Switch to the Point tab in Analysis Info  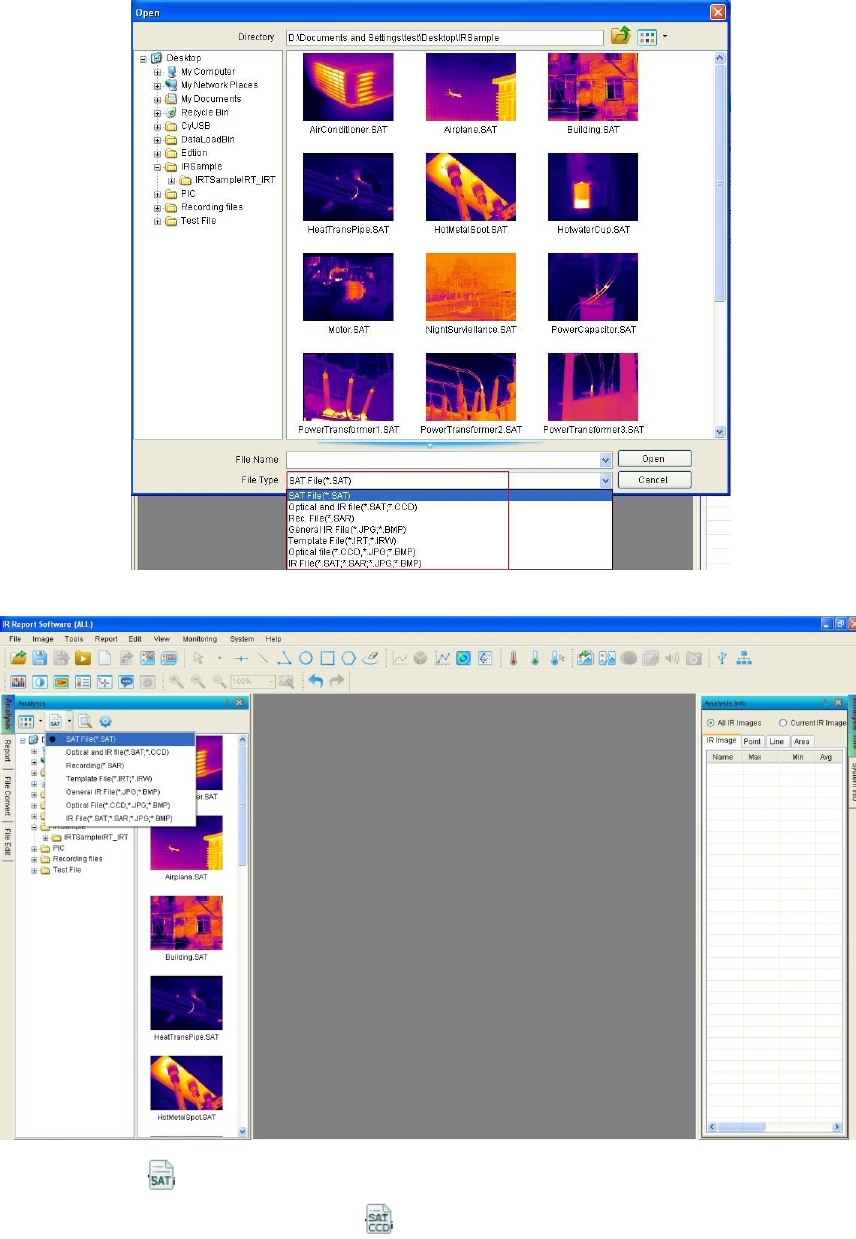[x=753, y=741]
